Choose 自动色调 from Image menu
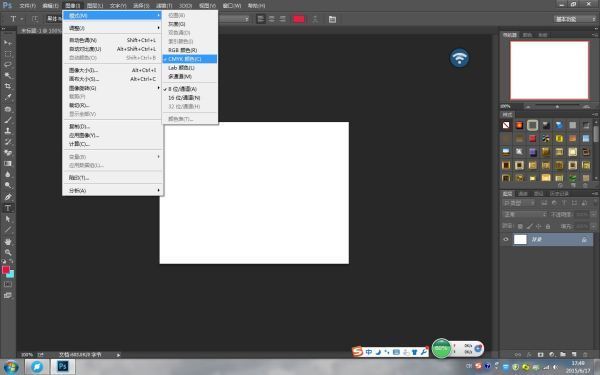Screen dimensions: 600x375 112,40
